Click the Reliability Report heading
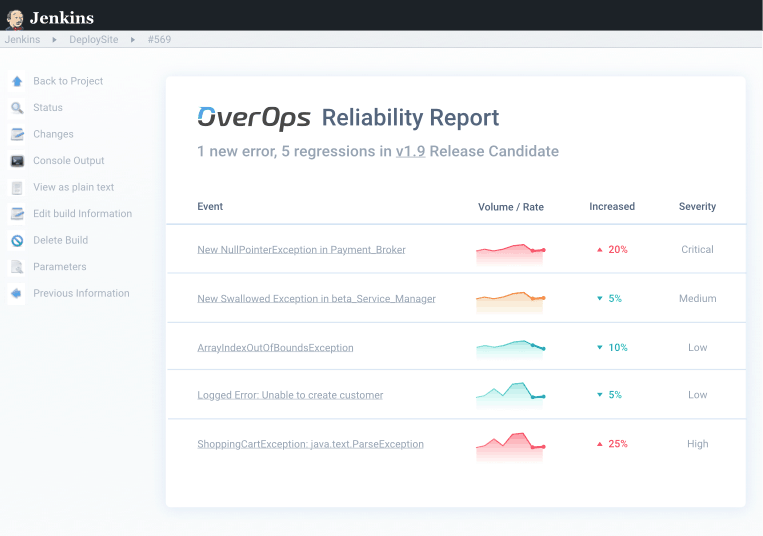Screen dimensions: 763x536 pyautogui.click(x=410, y=118)
